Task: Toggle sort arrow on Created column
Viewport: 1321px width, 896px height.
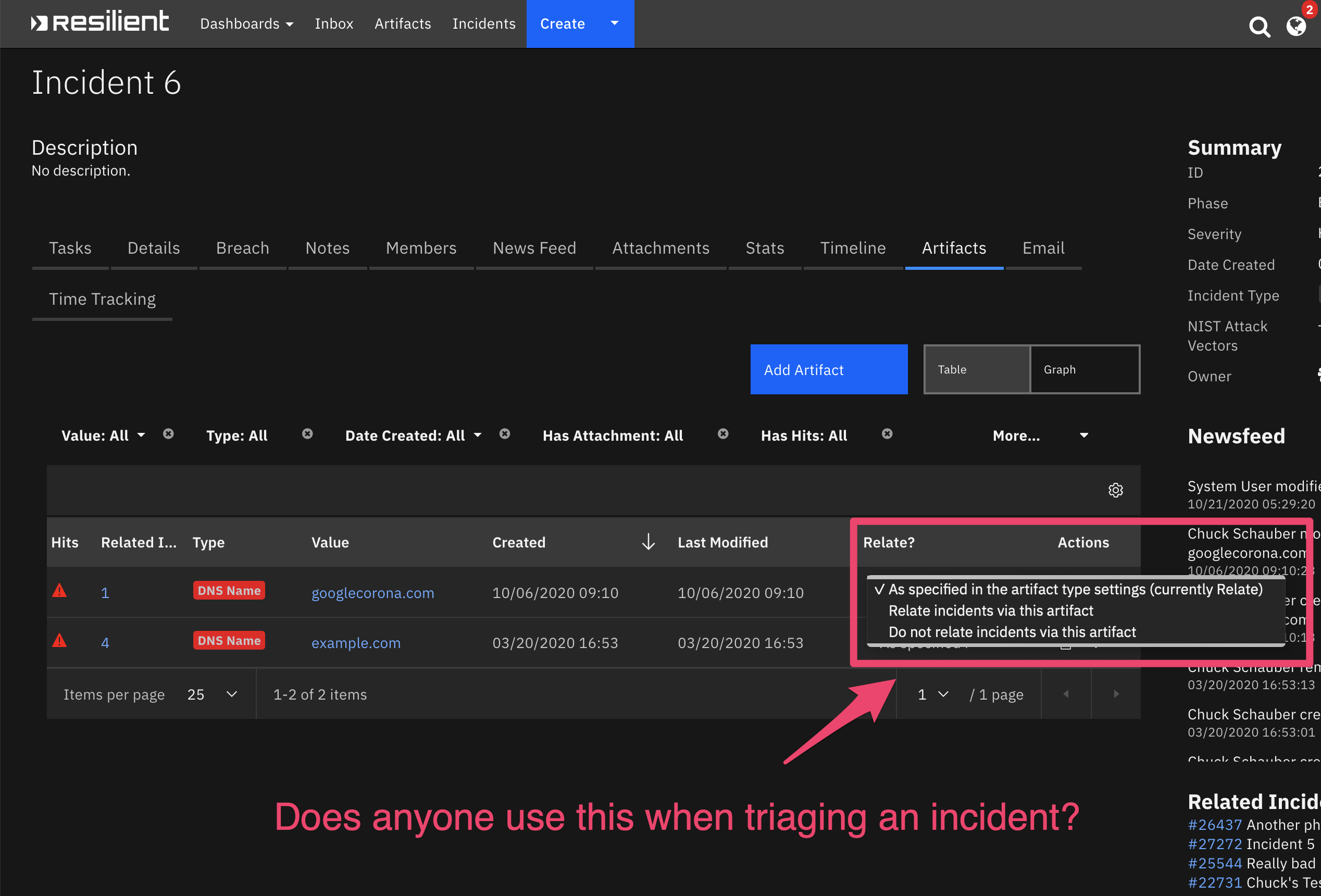Action: 648,542
